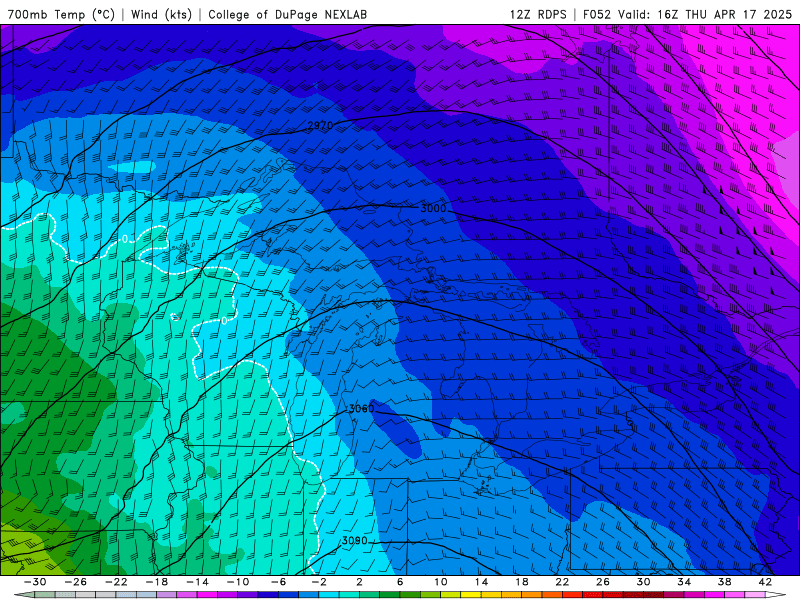Viewport: 800px width, 600px height.
Task: Click the 10 color scale label
Action: pyautogui.click(x=440, y=582)
